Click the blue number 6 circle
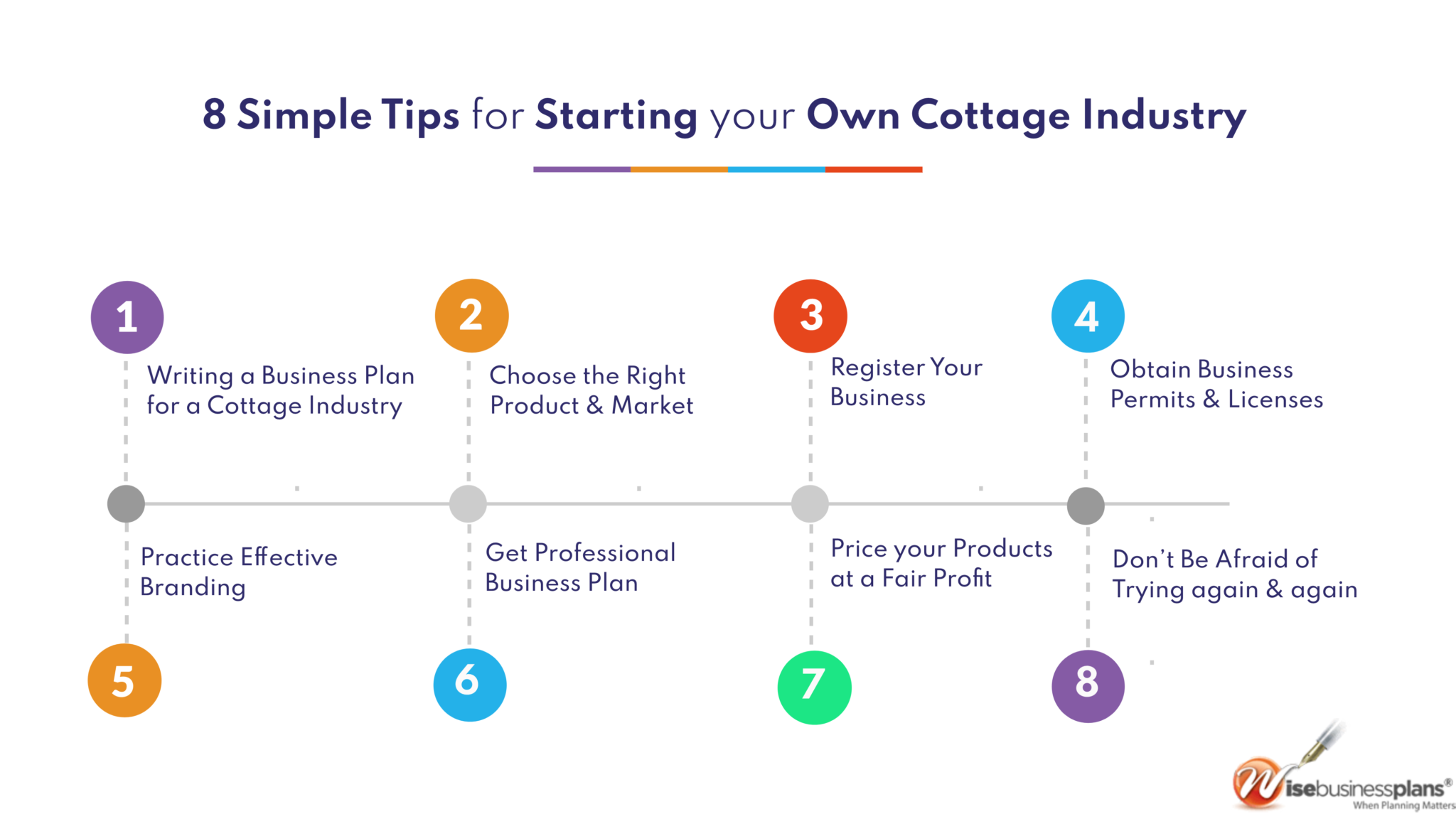 470,685
